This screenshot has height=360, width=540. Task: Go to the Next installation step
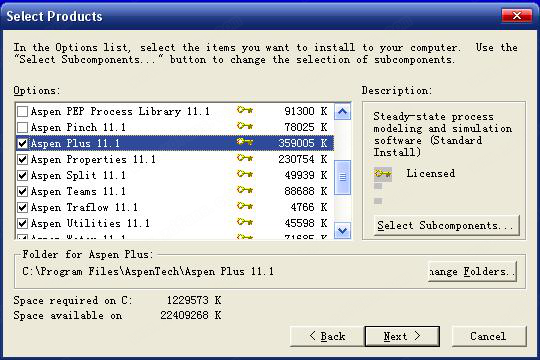pyautogui.click(x=402, y=336)
